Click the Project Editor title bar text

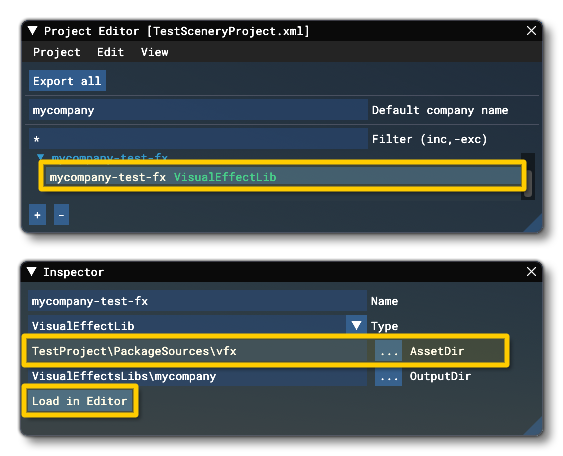point(176,31)
